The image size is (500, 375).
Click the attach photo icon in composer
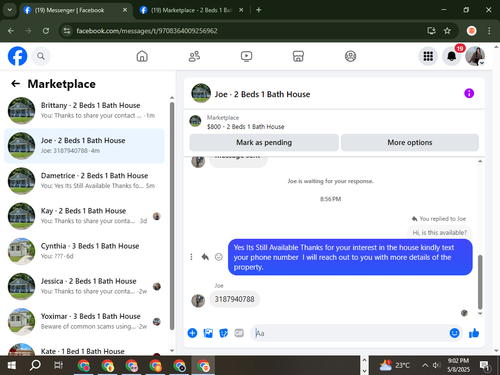click(208, 333)
